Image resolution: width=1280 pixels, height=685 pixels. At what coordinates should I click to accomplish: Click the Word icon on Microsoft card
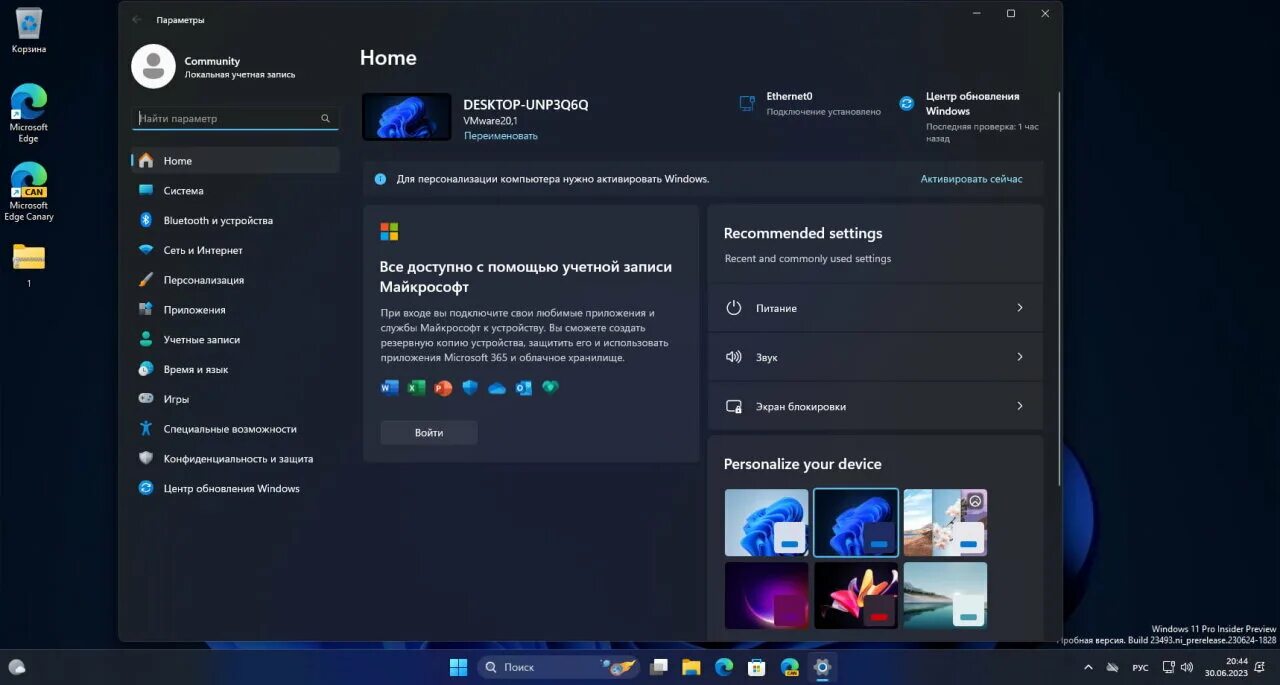[390, 387]
